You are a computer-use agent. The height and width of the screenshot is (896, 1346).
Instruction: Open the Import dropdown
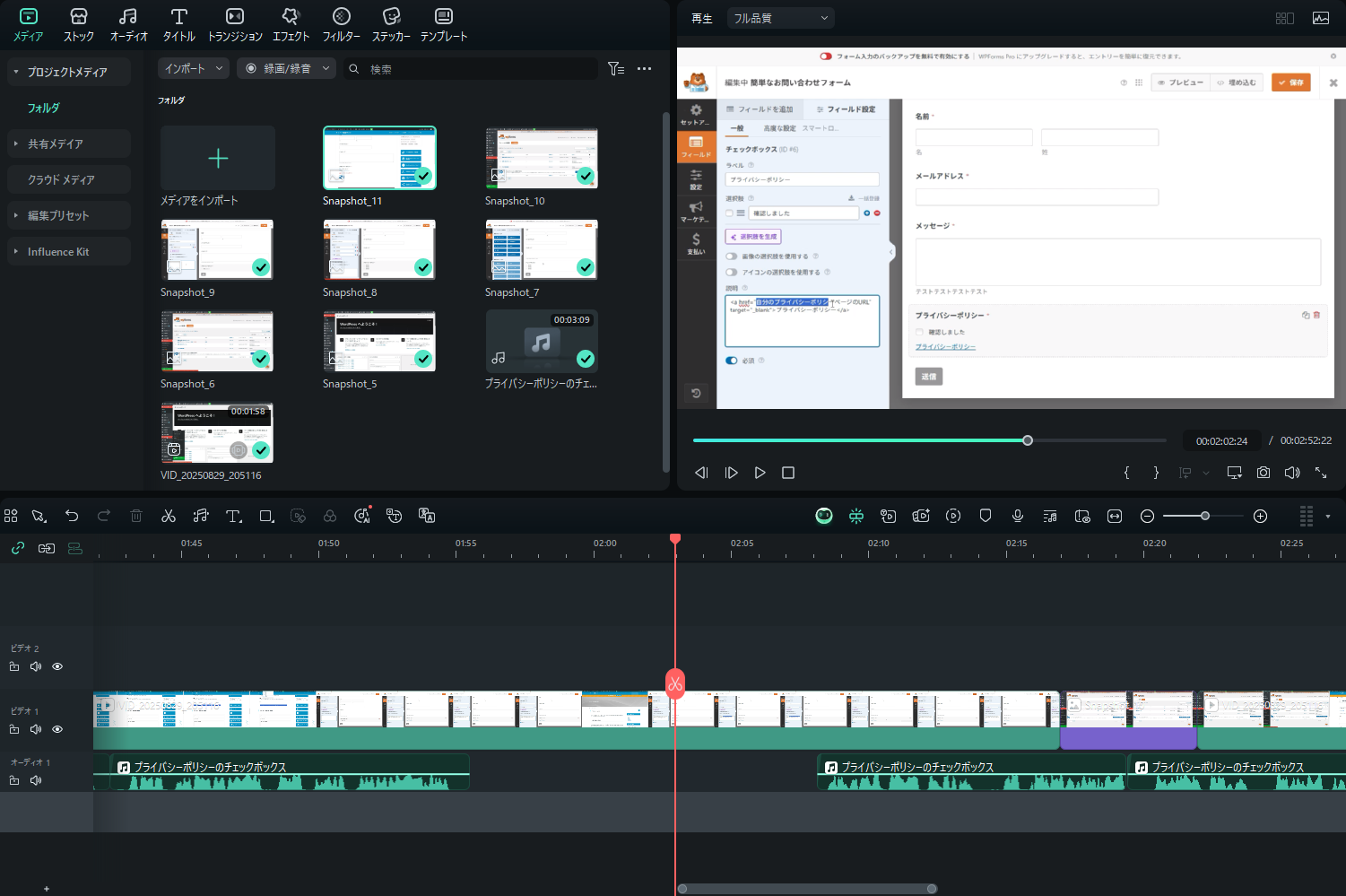point(194,68)
